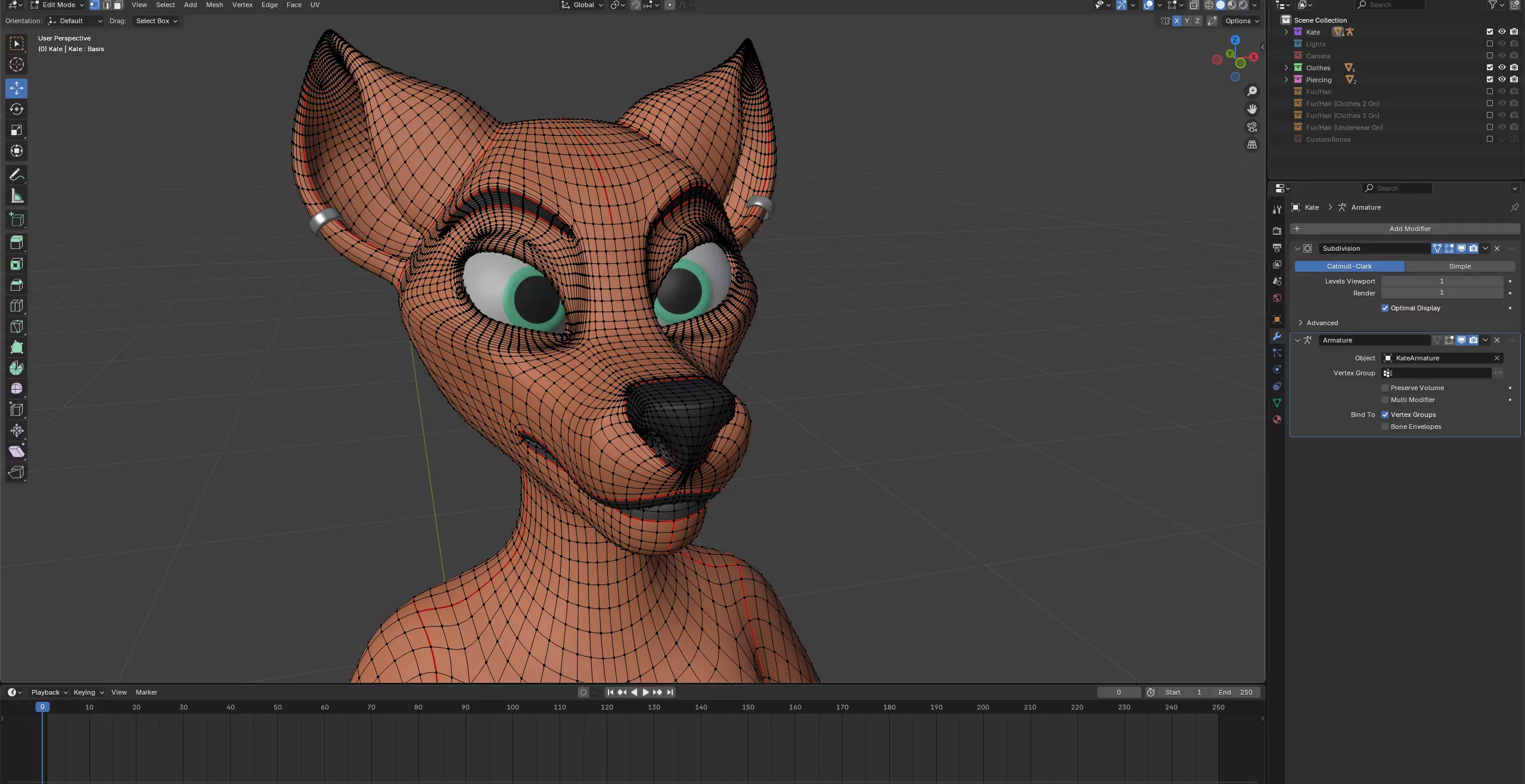Select the Loop Cut tool
Viewport: 1525px width, 784px height.
click(17, 306)
